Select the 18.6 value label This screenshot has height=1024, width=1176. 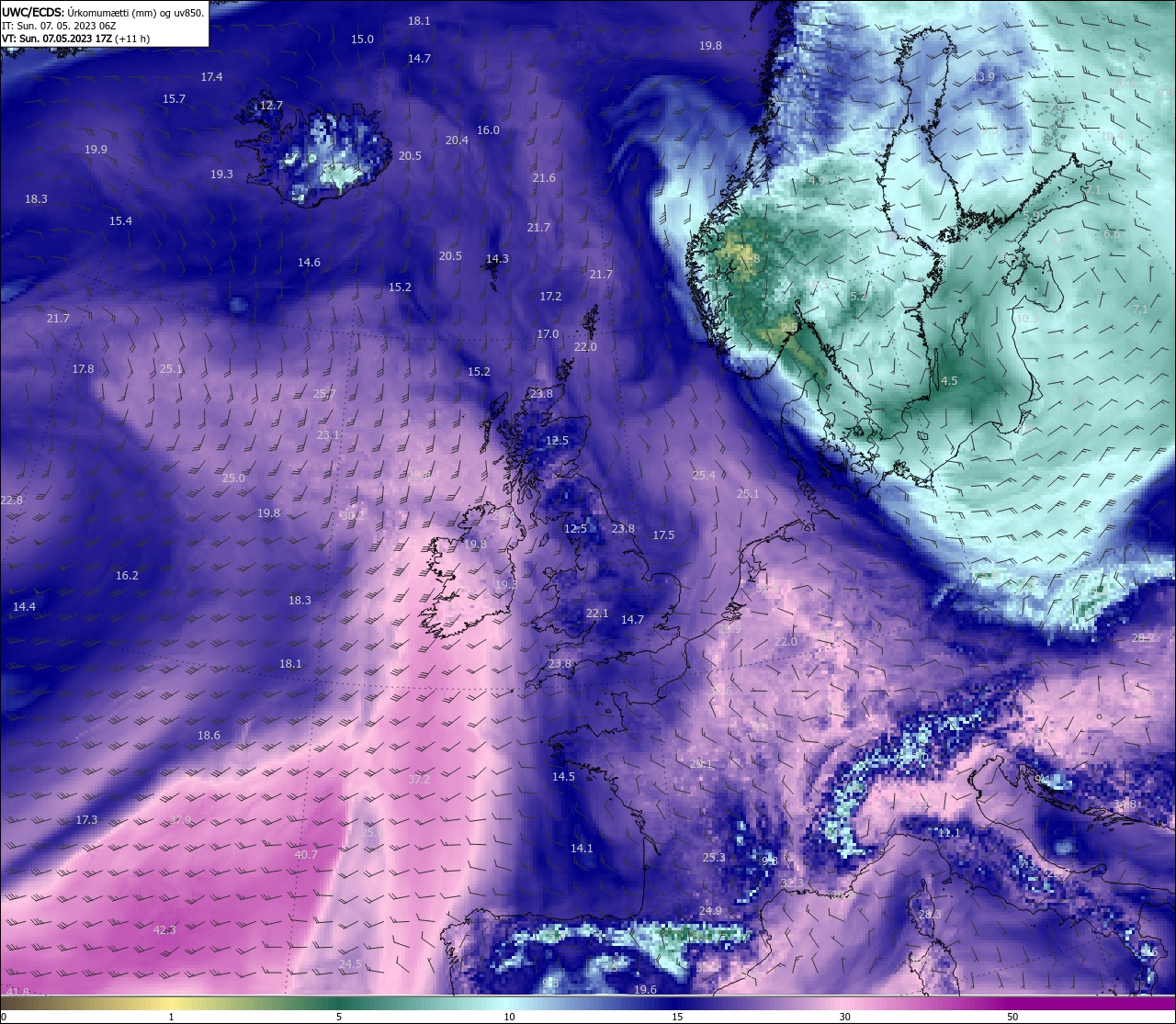pos(209,736)
